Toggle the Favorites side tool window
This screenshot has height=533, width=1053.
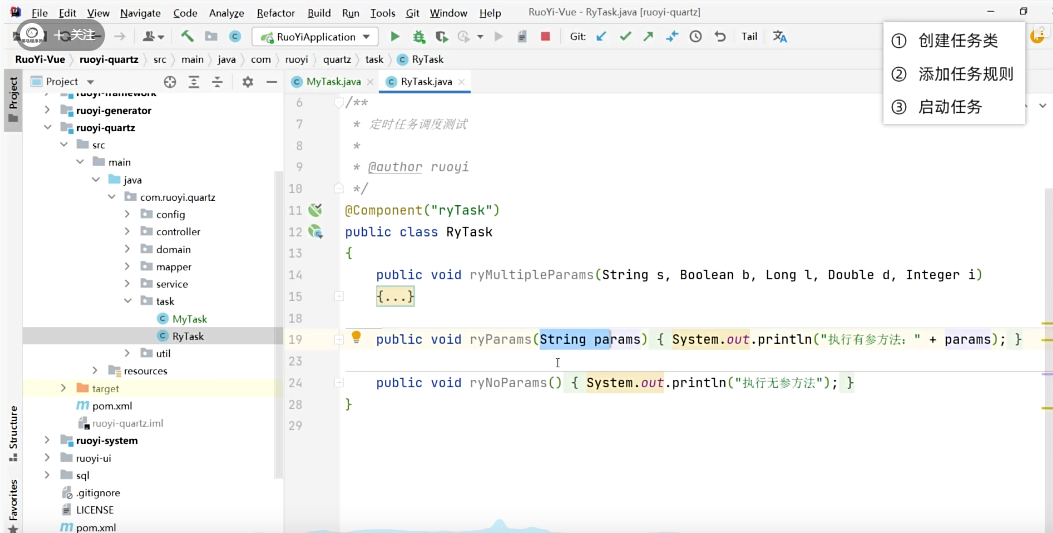(x=13, y=505)
